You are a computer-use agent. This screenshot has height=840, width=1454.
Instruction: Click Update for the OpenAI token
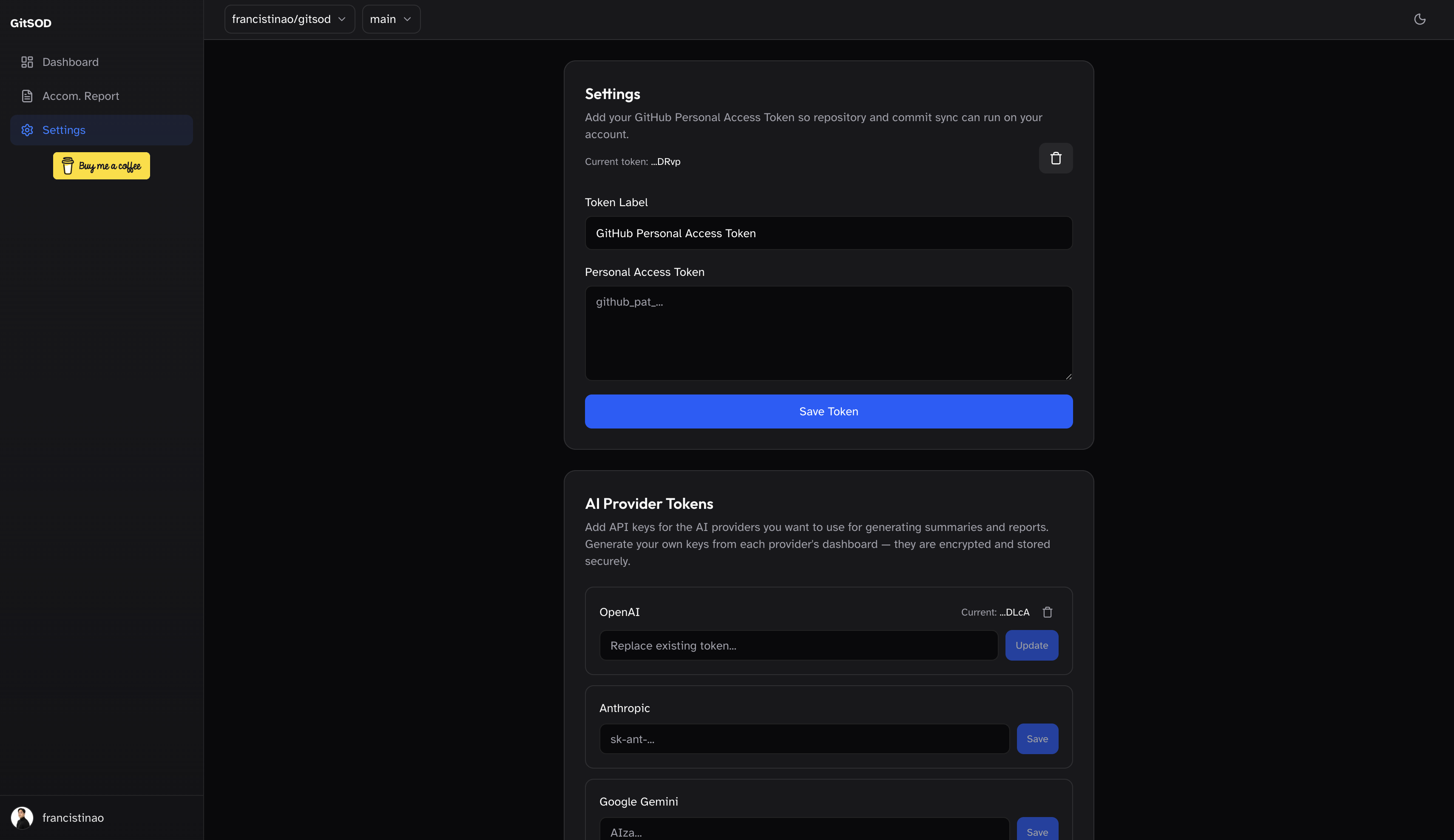tap(1031, 645)
